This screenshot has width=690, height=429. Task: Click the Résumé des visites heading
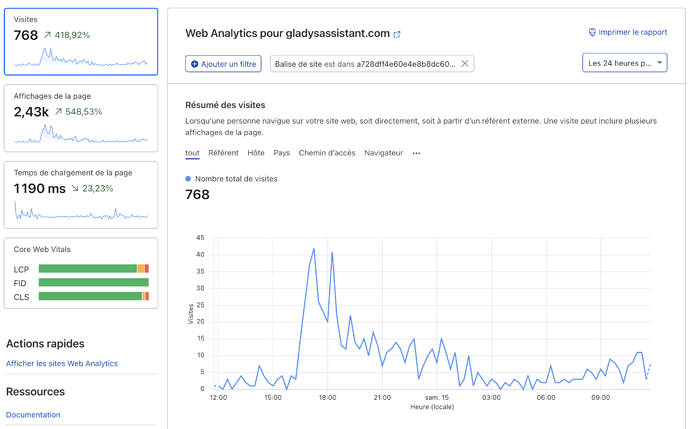225,105
